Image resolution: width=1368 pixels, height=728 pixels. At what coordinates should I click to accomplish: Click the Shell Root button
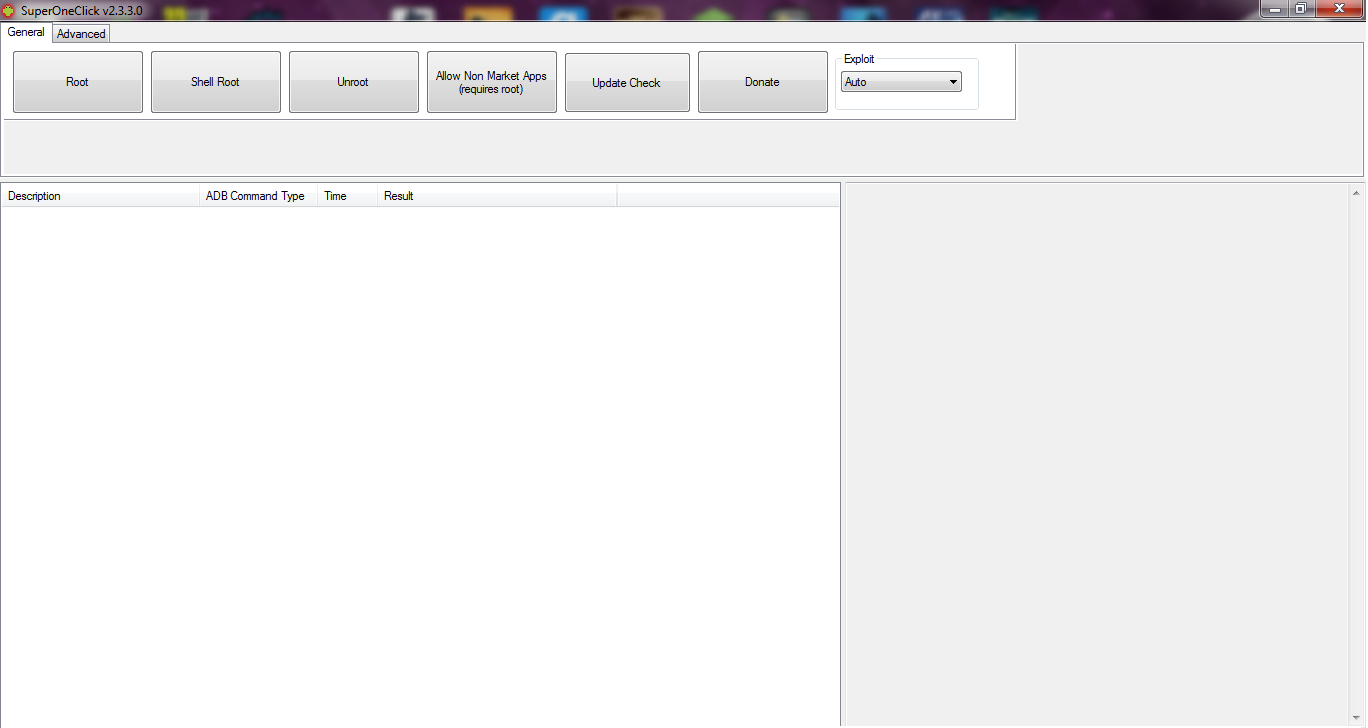[x=215, y=82]
